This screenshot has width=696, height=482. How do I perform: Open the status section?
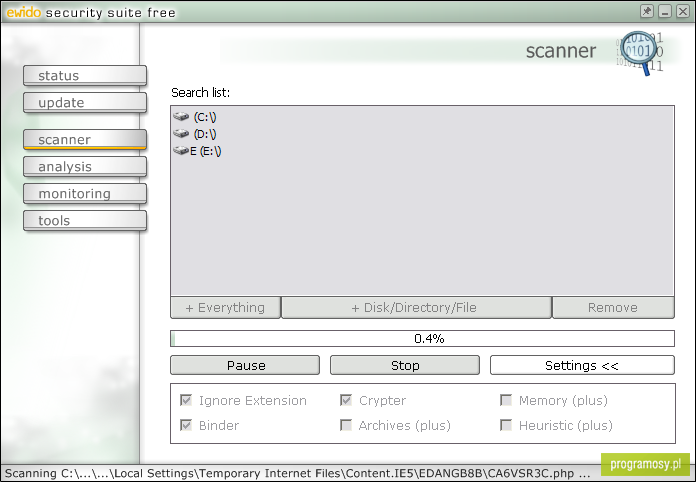tap(85, 75)
